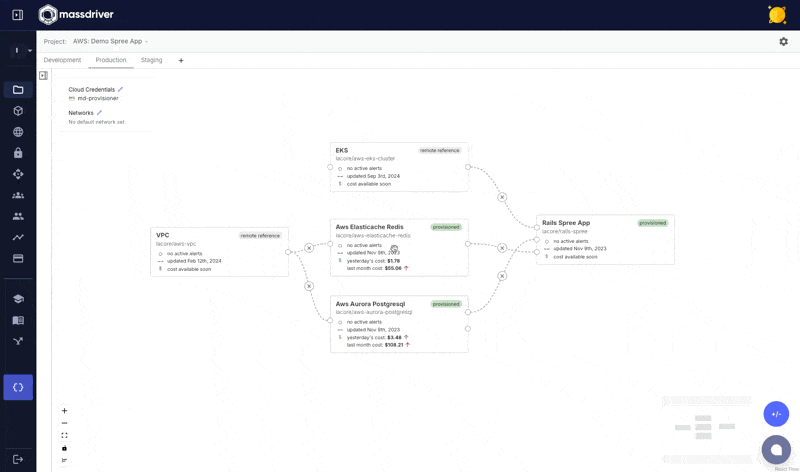This screenshot has width=800, height=472.
Task: Edit Cloud Credentials with the pencil icon
Action: (121, 89)
